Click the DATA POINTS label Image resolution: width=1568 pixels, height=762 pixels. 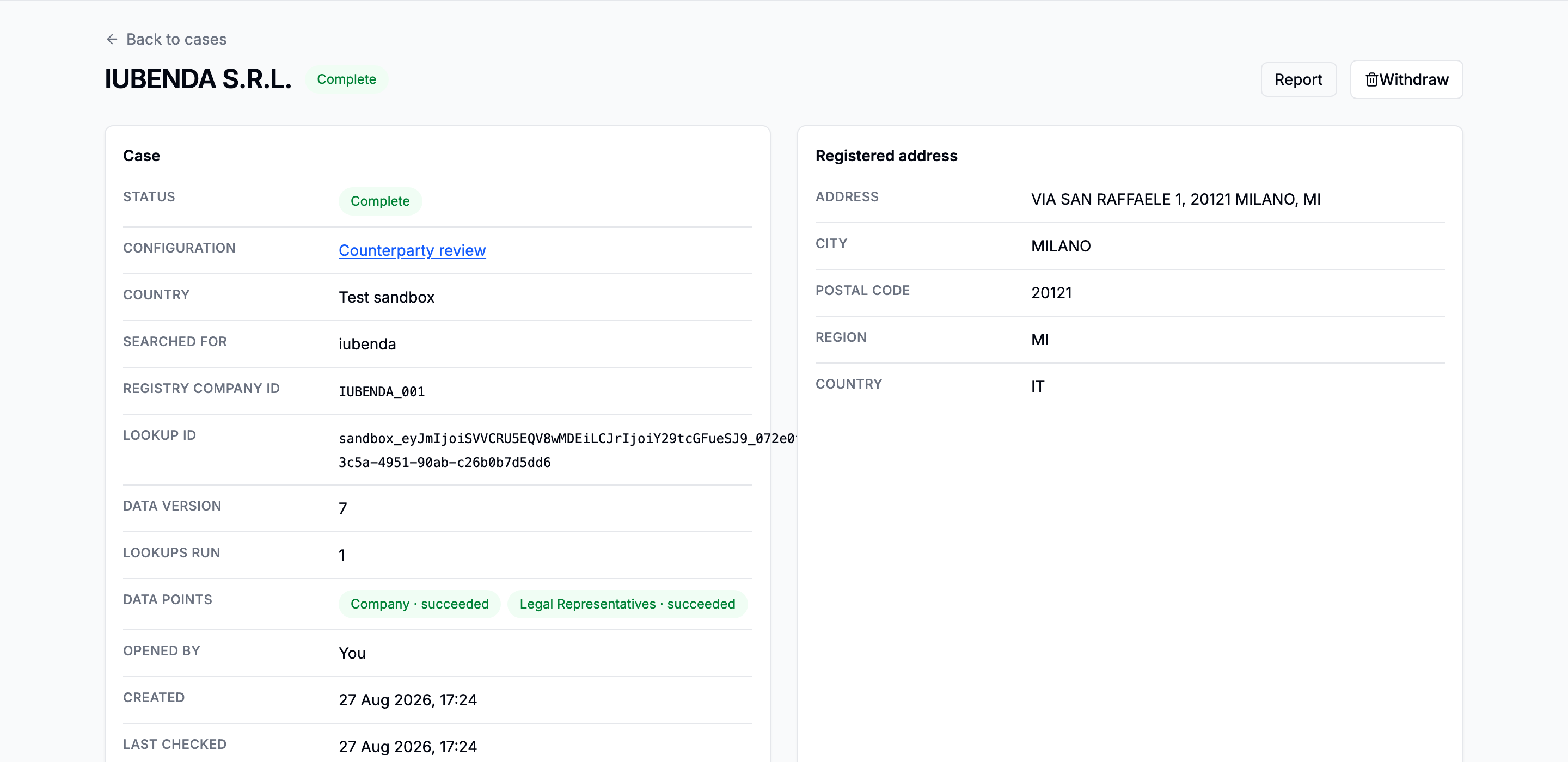pyautogui.click(x=167, y=600)
